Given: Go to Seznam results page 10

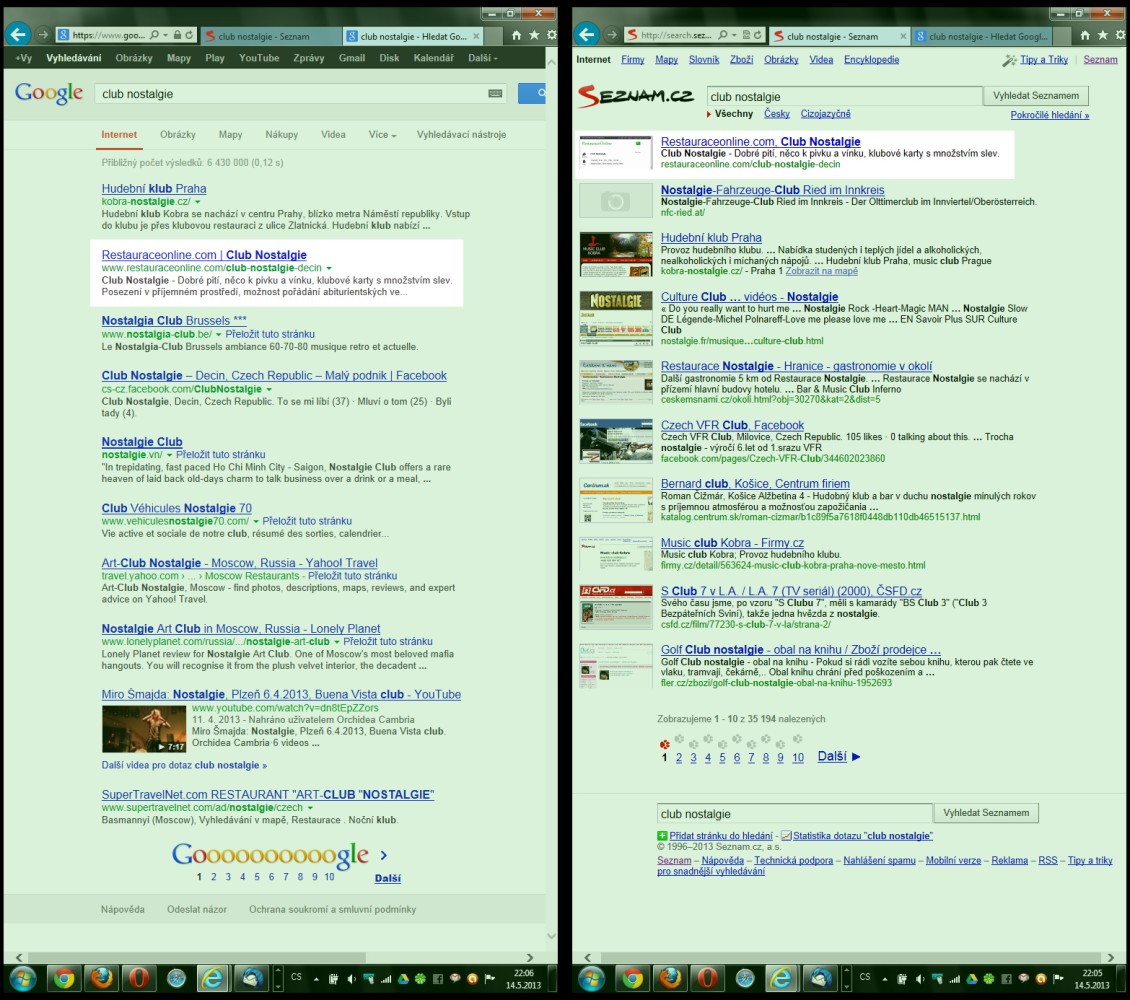Looking at the screenshot, I should (798, 758).
